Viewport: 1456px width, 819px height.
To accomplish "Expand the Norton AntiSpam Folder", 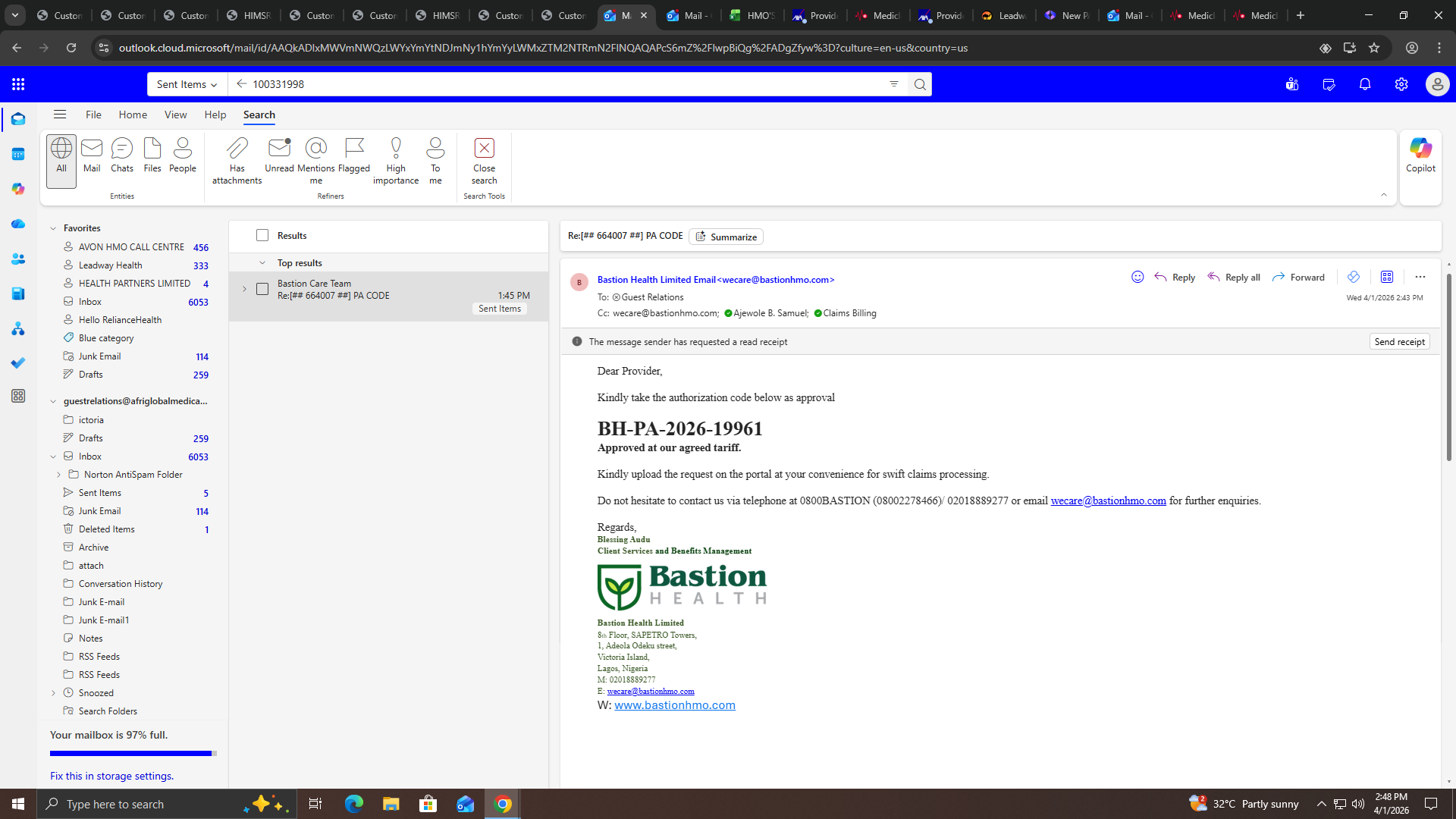I will pyautogui.click(x=58, y=475).
